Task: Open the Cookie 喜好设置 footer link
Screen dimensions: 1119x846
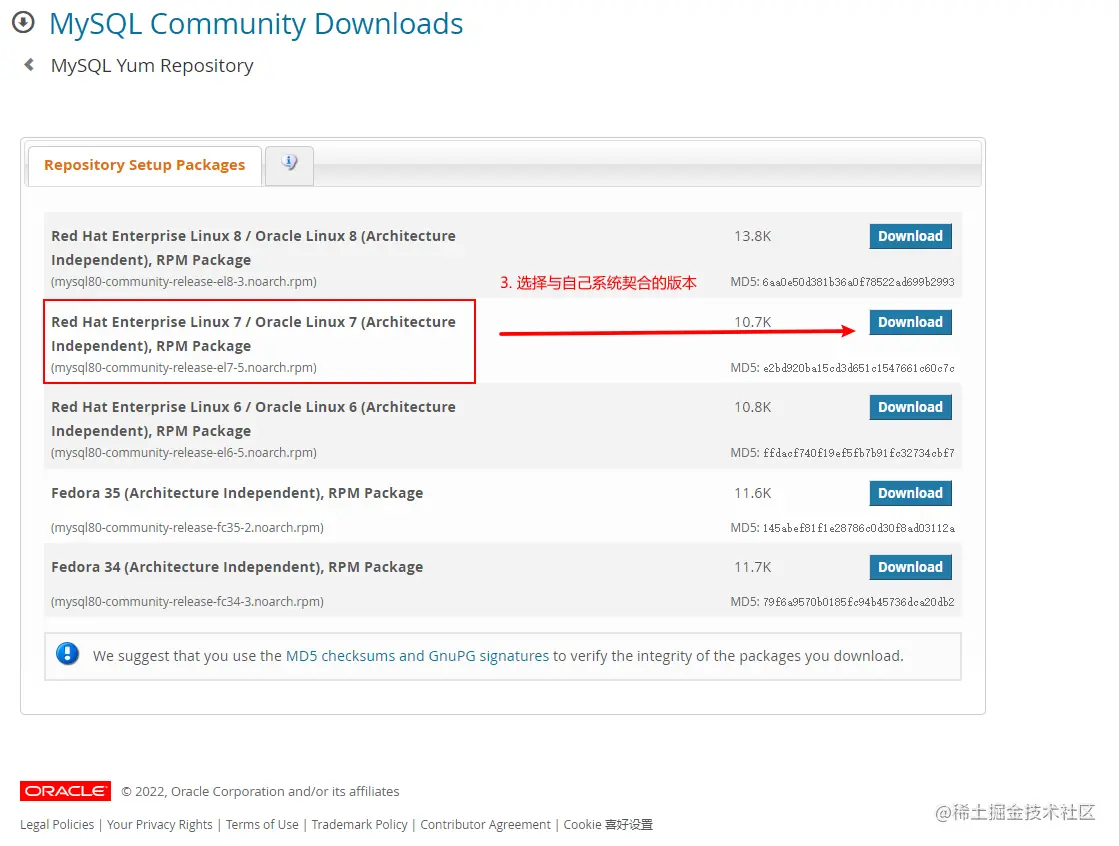Action: [608, 825]
